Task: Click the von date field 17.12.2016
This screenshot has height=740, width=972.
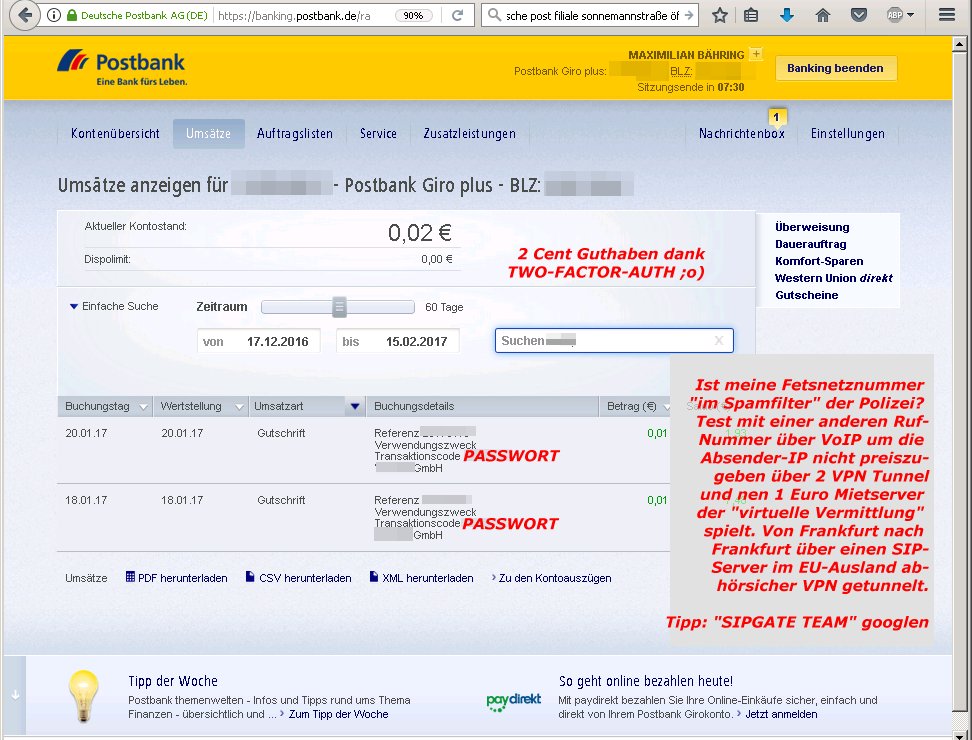Action: [258, 341]
